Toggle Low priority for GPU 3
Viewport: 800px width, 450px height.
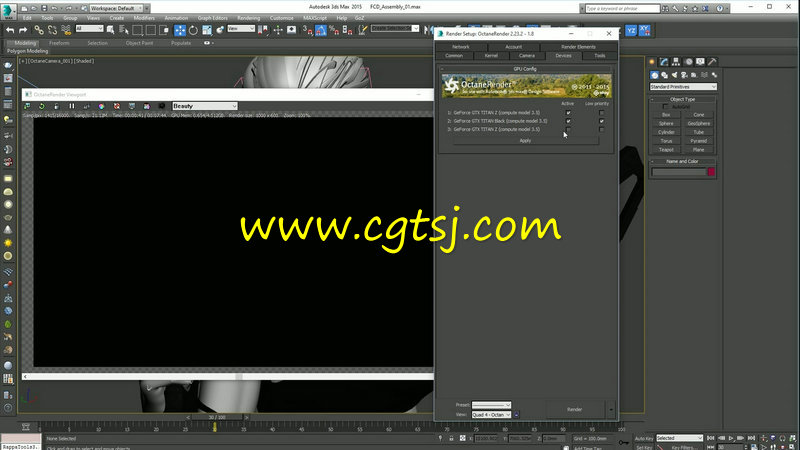click(602, 130)
